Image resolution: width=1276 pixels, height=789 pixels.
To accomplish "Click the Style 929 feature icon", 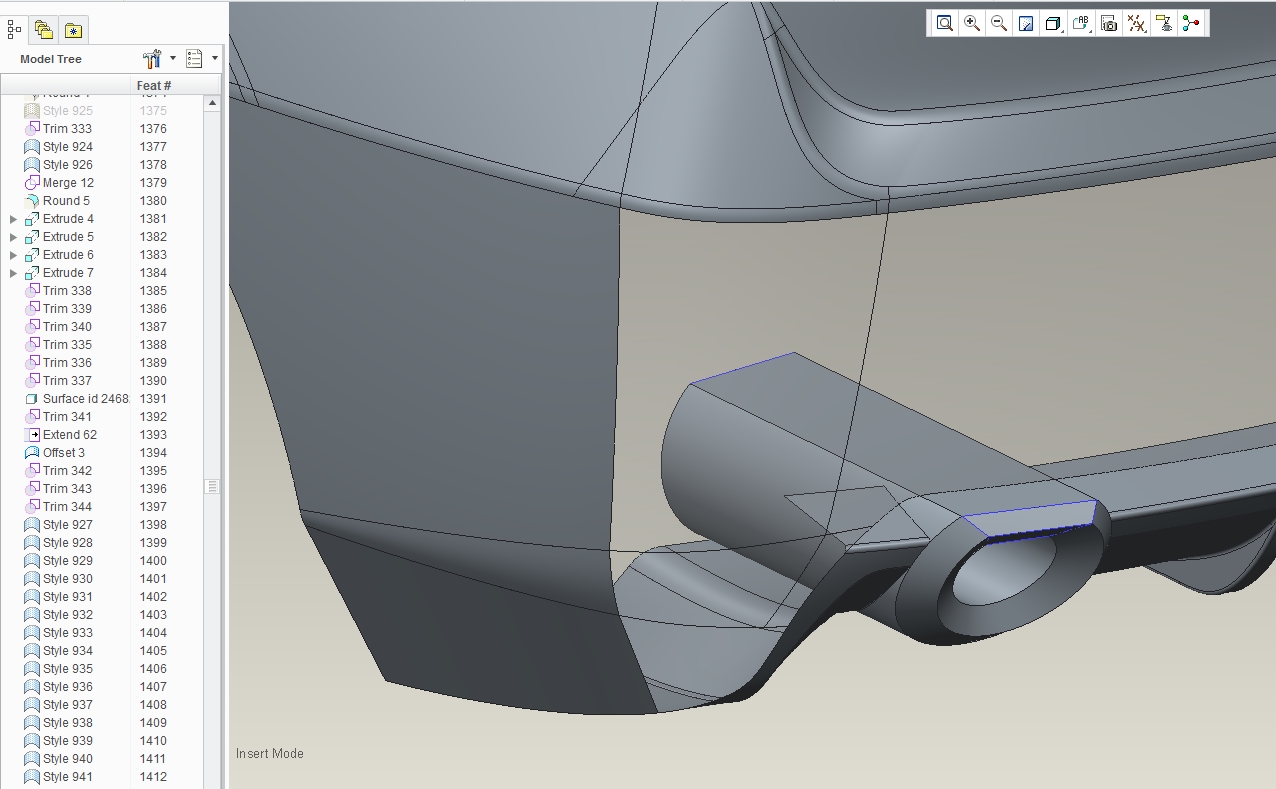I will click(x=32, y=561).
